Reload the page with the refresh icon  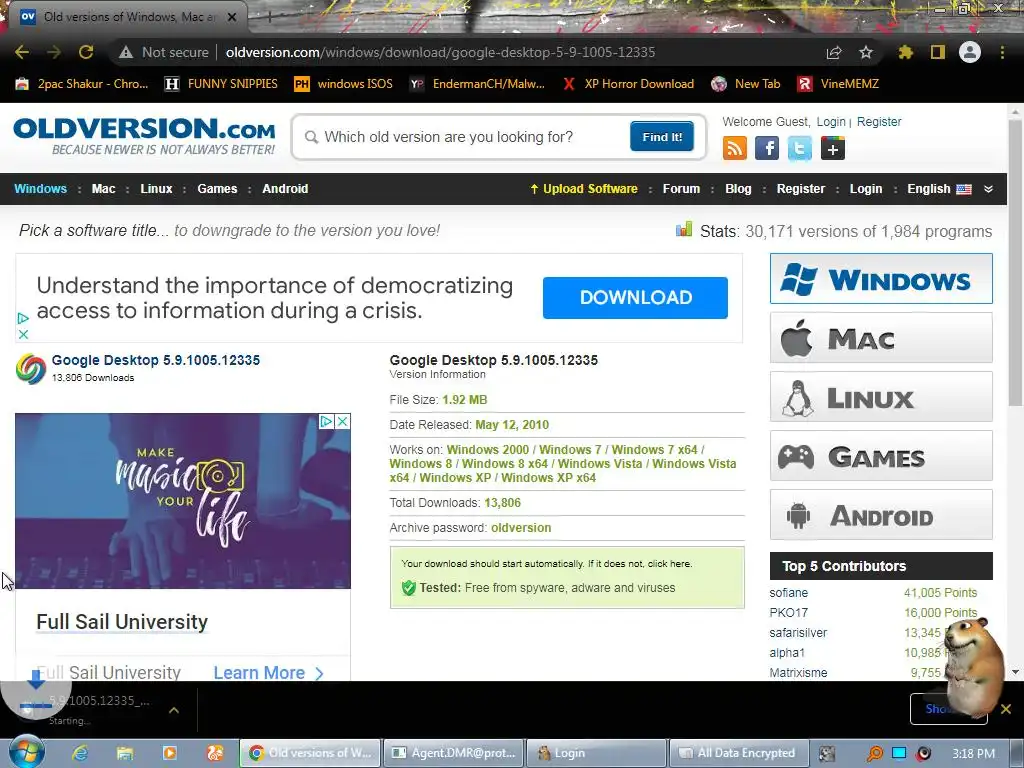86,52
